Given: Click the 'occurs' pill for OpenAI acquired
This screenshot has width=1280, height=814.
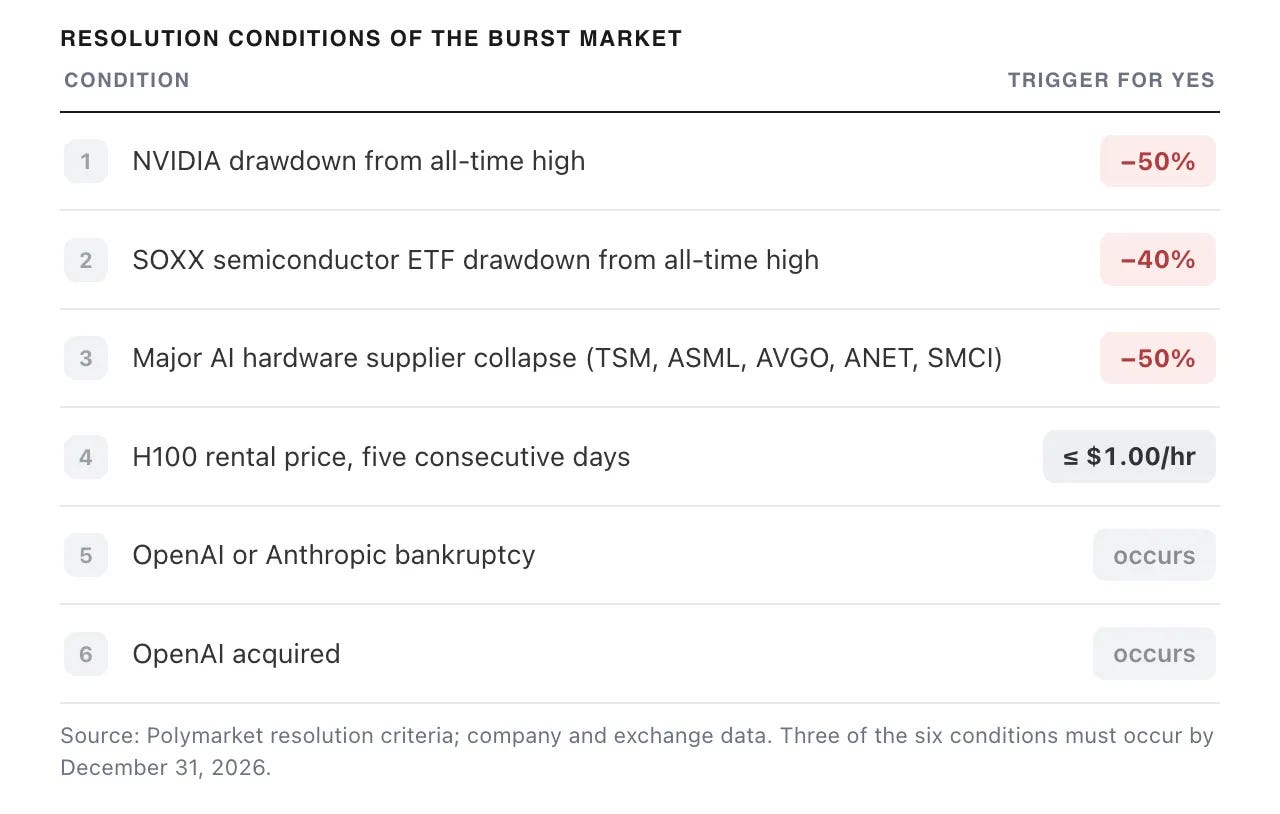Looking at the screenshot, I should 1154,654.
